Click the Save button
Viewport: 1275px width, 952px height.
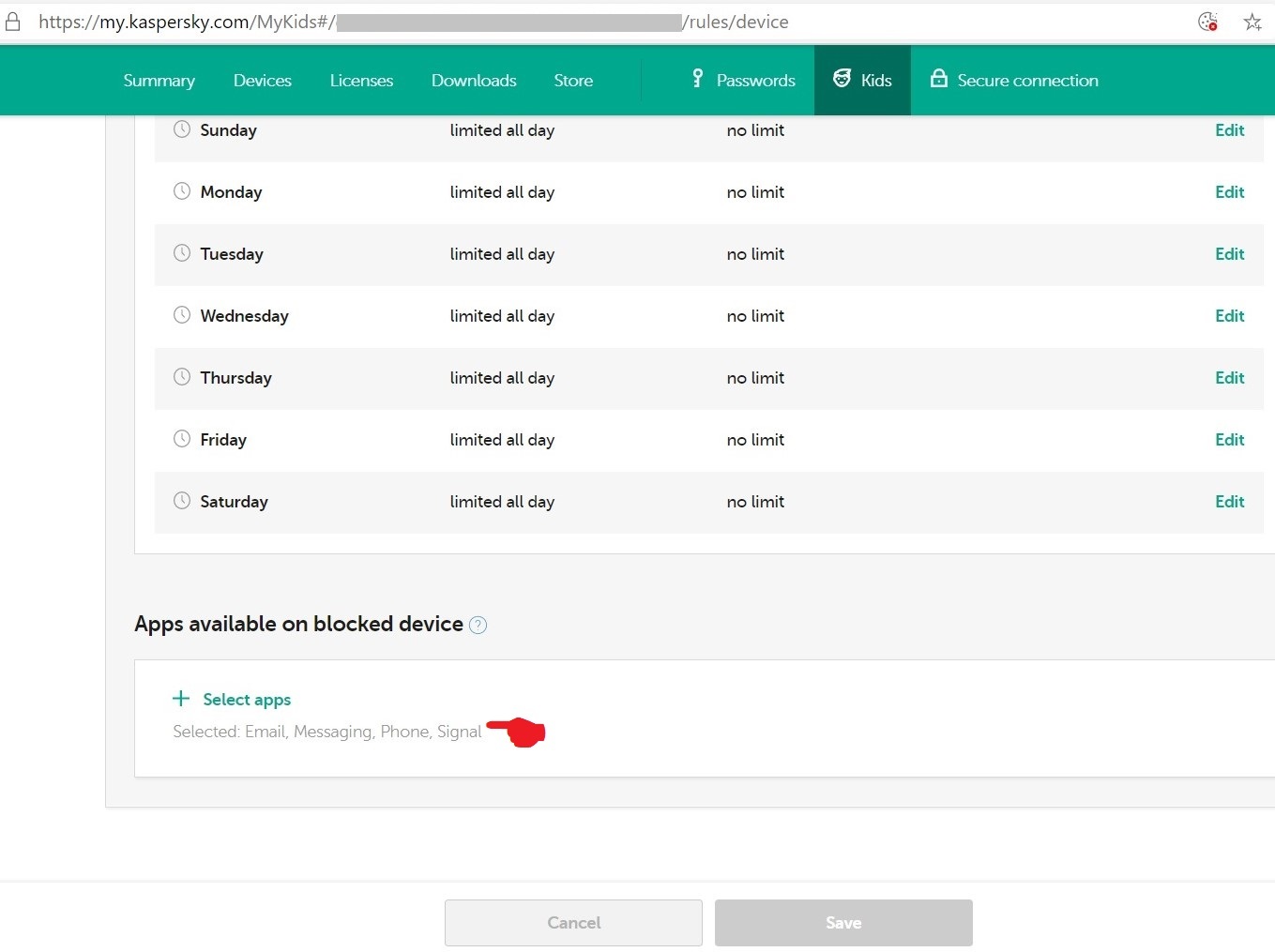click(843, 923)
